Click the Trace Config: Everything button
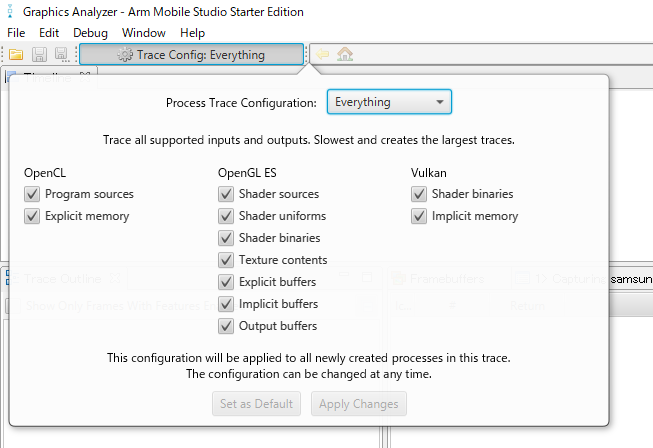This screenshot has width=653, height=448. pos(190,55)
